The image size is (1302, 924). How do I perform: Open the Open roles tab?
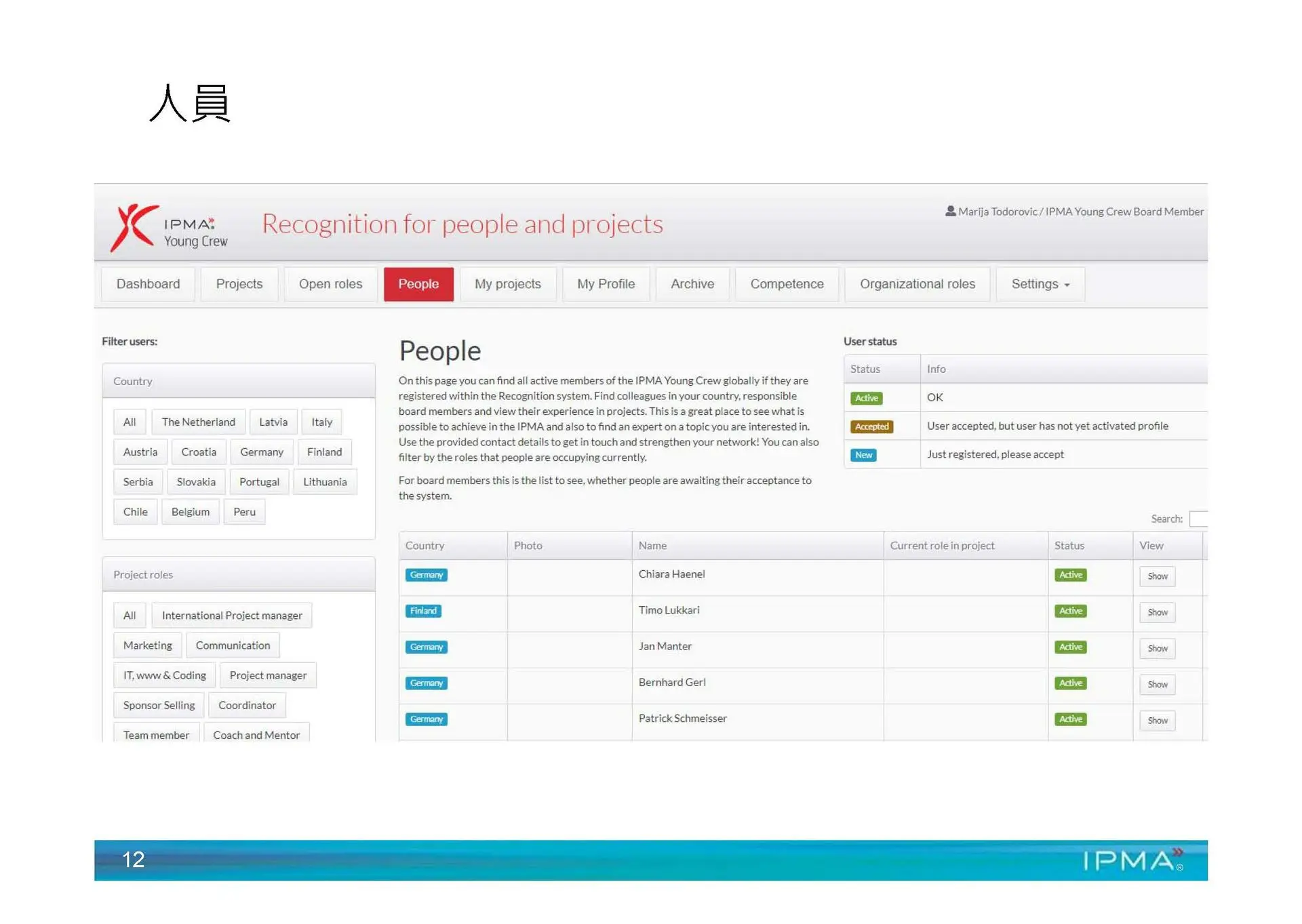[x=330, y=284]
